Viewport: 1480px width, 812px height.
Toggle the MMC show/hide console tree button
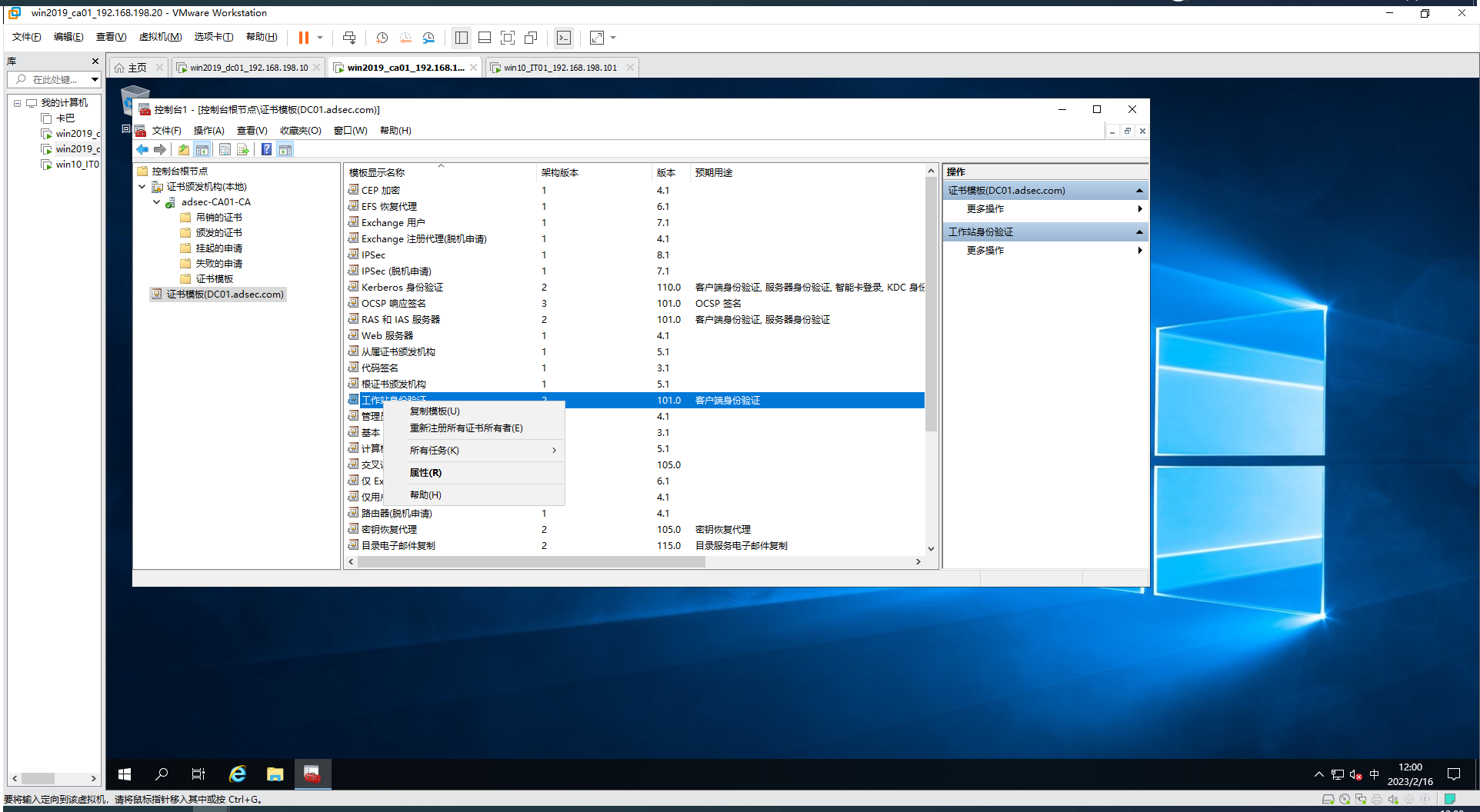coord(202,150)
